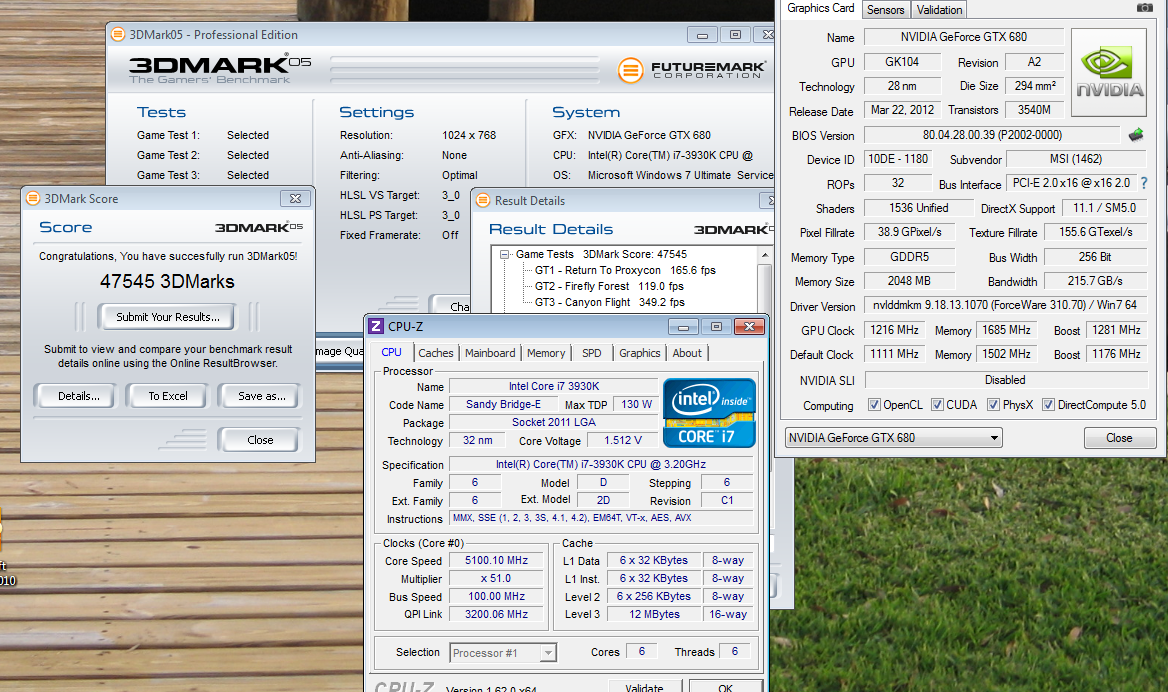
Task: Click the Futuremark Corporation logo
Action: pos(691,70)
